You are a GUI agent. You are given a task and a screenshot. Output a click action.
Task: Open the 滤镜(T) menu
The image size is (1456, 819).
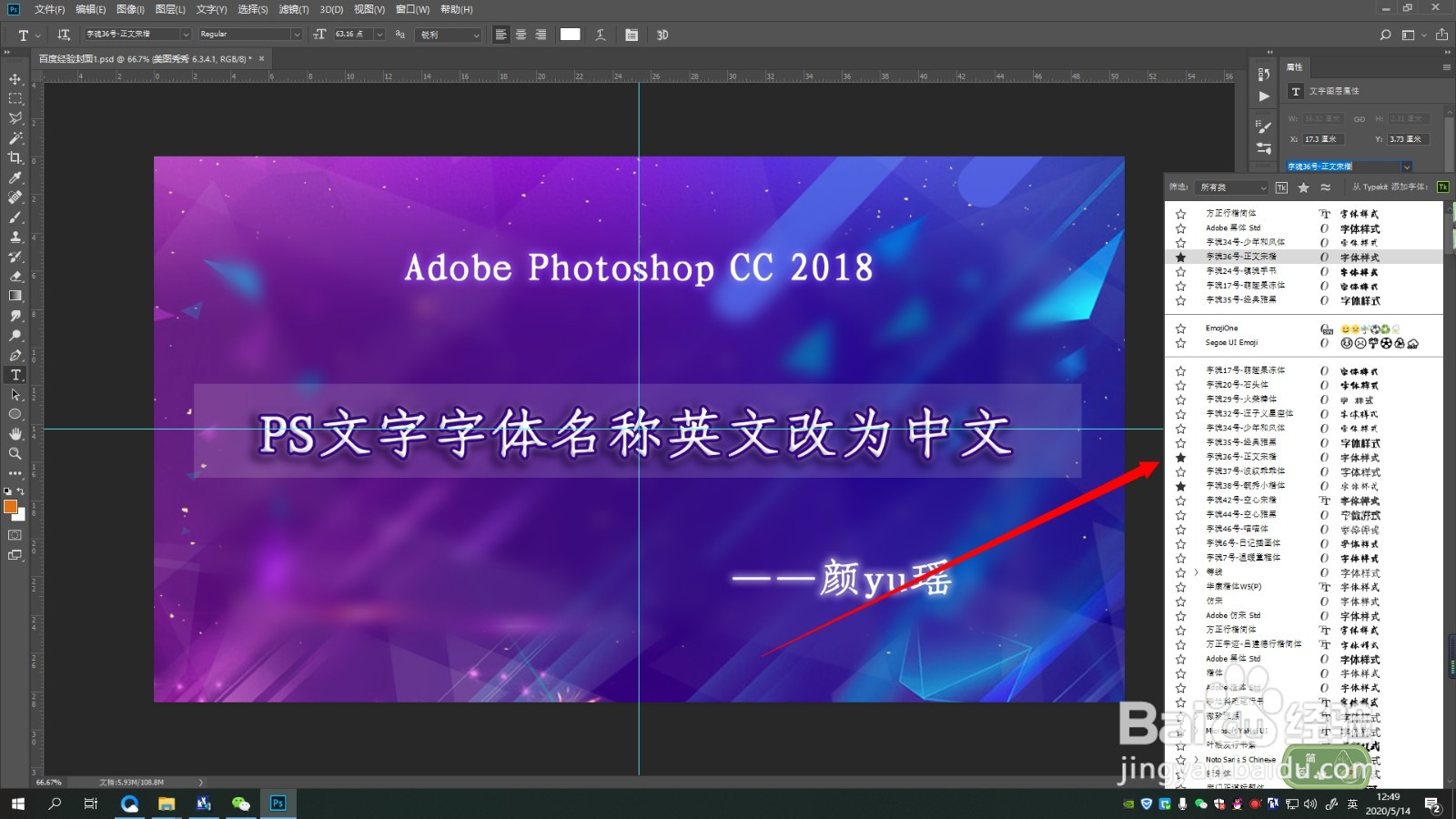(x=293, y=9)
